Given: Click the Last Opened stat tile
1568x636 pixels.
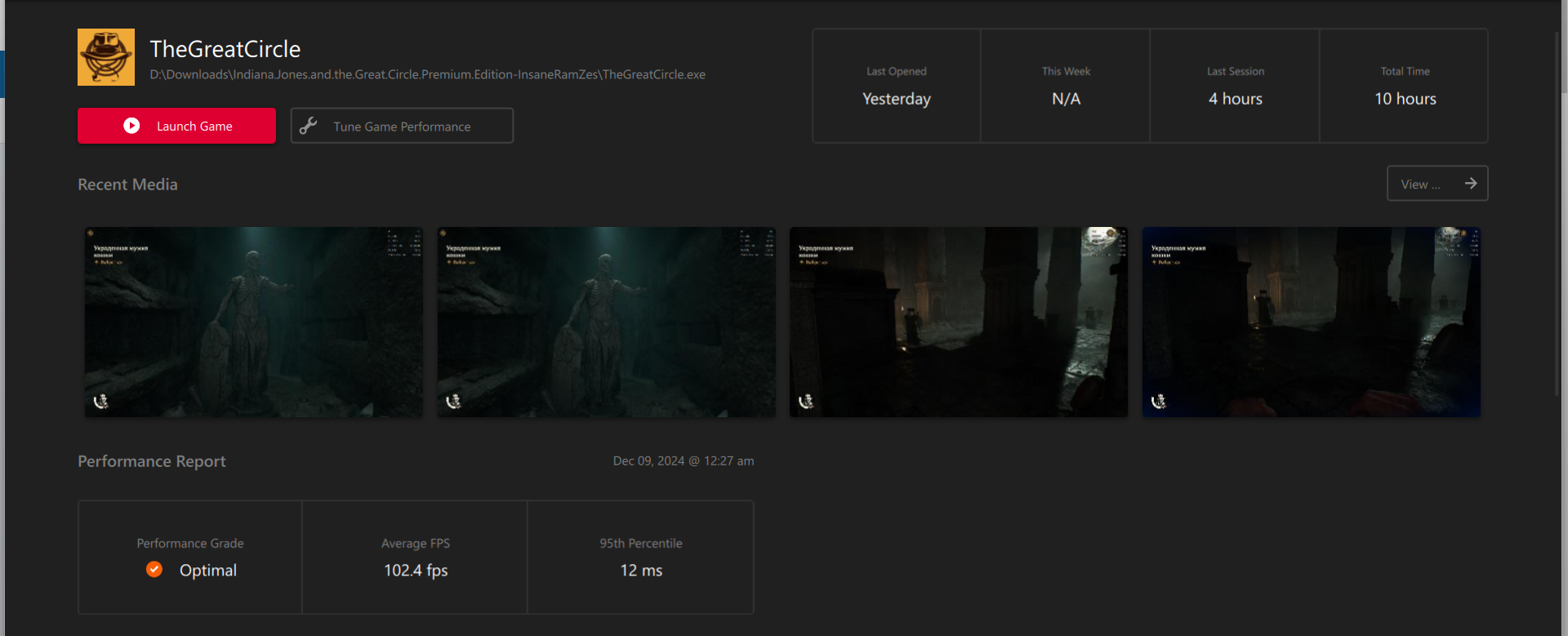Looking at the screenshot, I should (897, 86).
